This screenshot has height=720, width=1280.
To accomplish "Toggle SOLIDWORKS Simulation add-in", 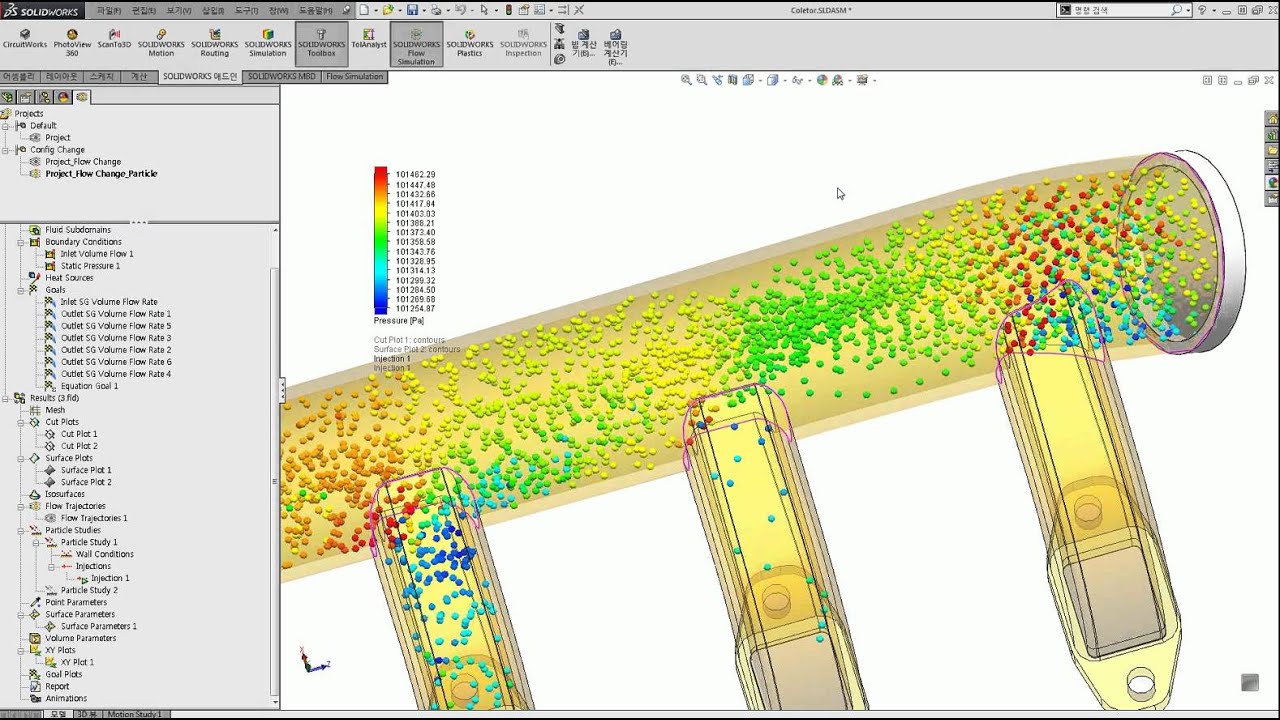I will click(268, 42).
